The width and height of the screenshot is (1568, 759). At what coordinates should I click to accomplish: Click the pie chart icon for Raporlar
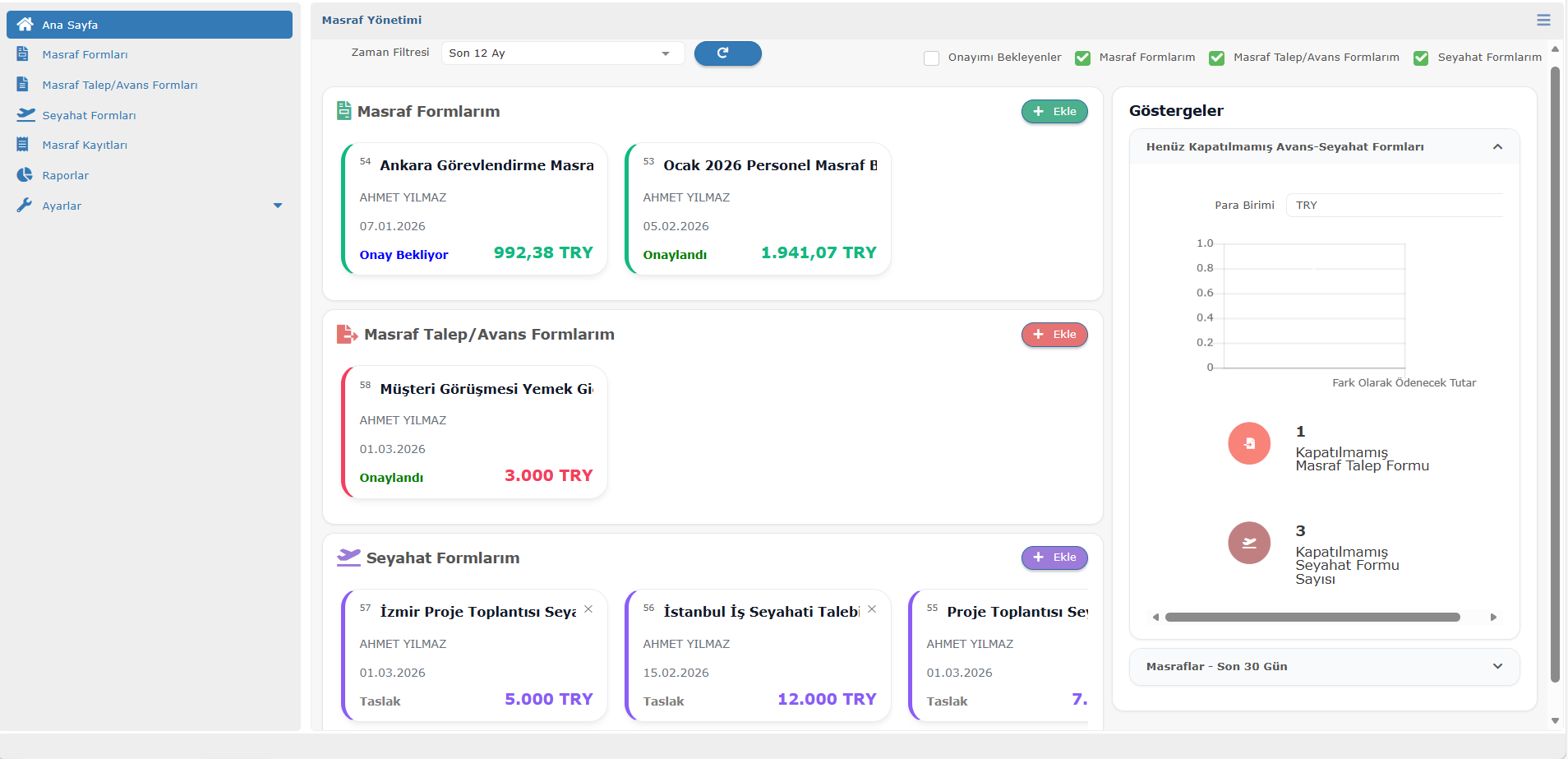pyautogui.click(x=25, y=175)
